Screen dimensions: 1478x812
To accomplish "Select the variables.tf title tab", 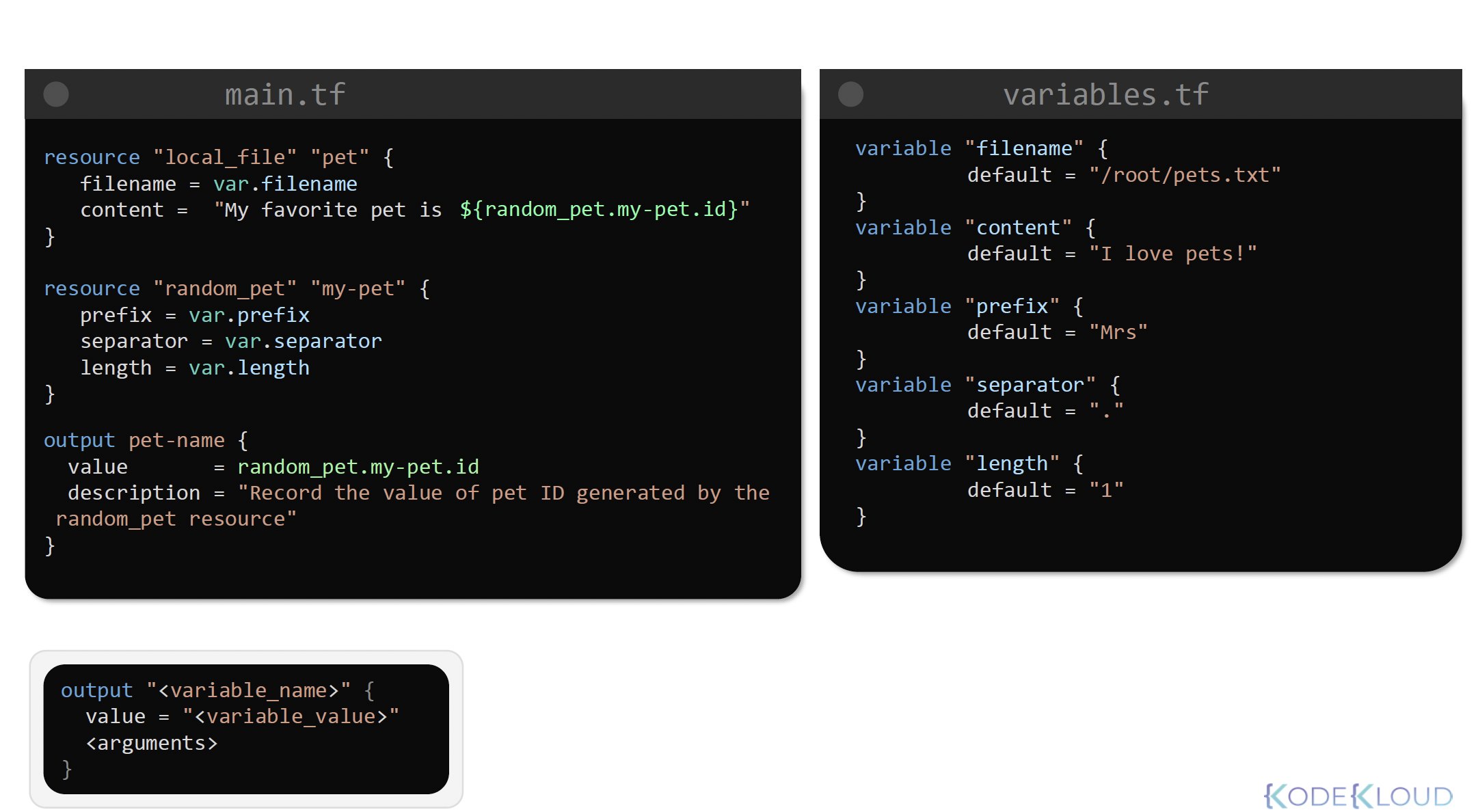I will click(1105, 94).
